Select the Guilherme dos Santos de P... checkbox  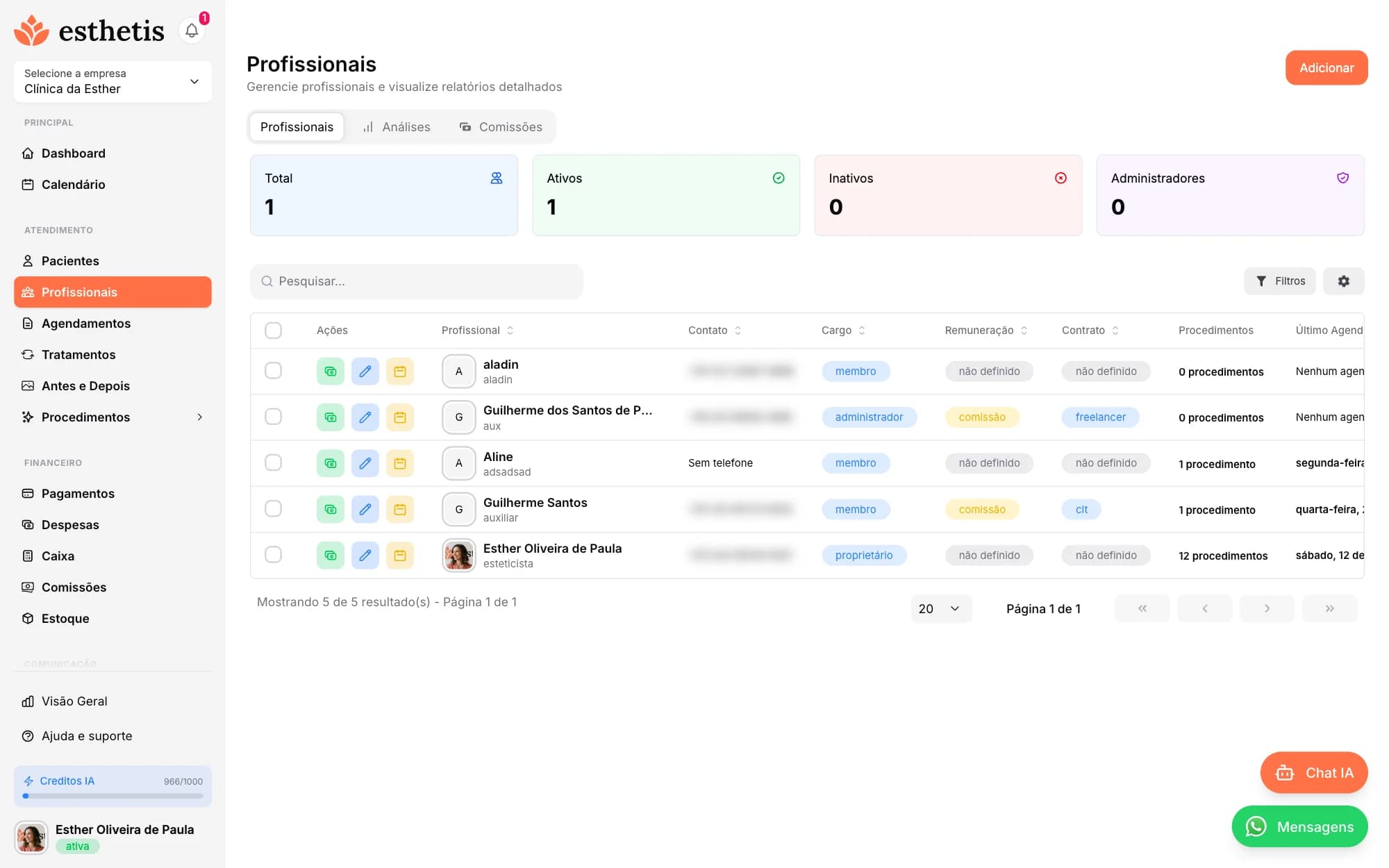[x=274, y=417]
